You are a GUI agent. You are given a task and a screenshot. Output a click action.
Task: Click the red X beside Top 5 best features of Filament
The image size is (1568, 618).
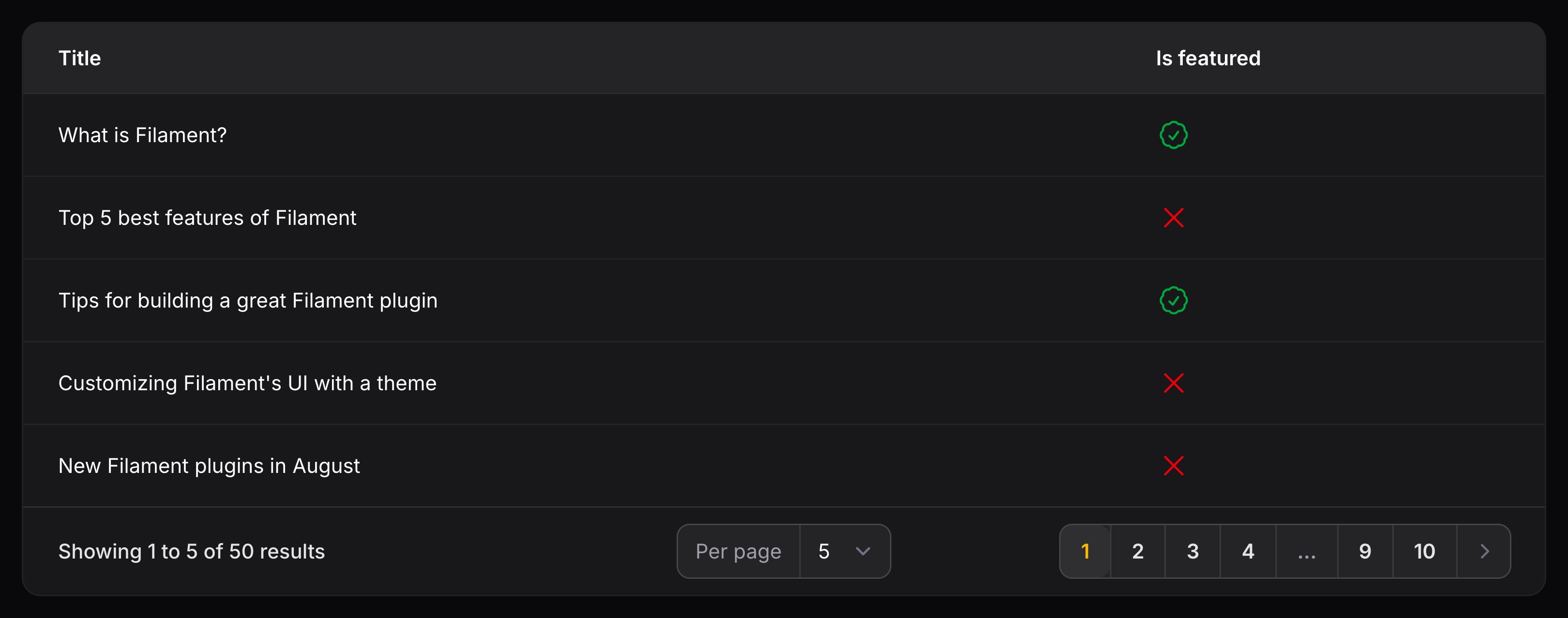tap(1174, 218)
